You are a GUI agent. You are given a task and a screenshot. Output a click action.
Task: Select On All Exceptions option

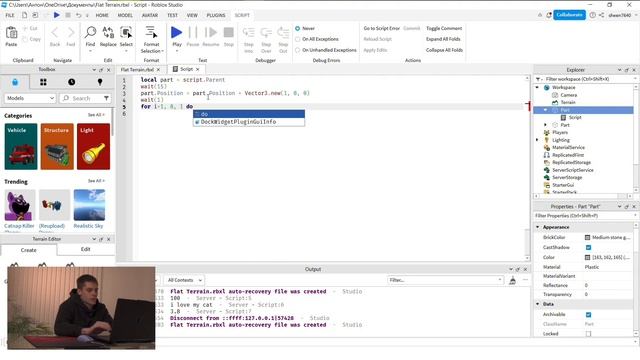(x=298, y=39)
